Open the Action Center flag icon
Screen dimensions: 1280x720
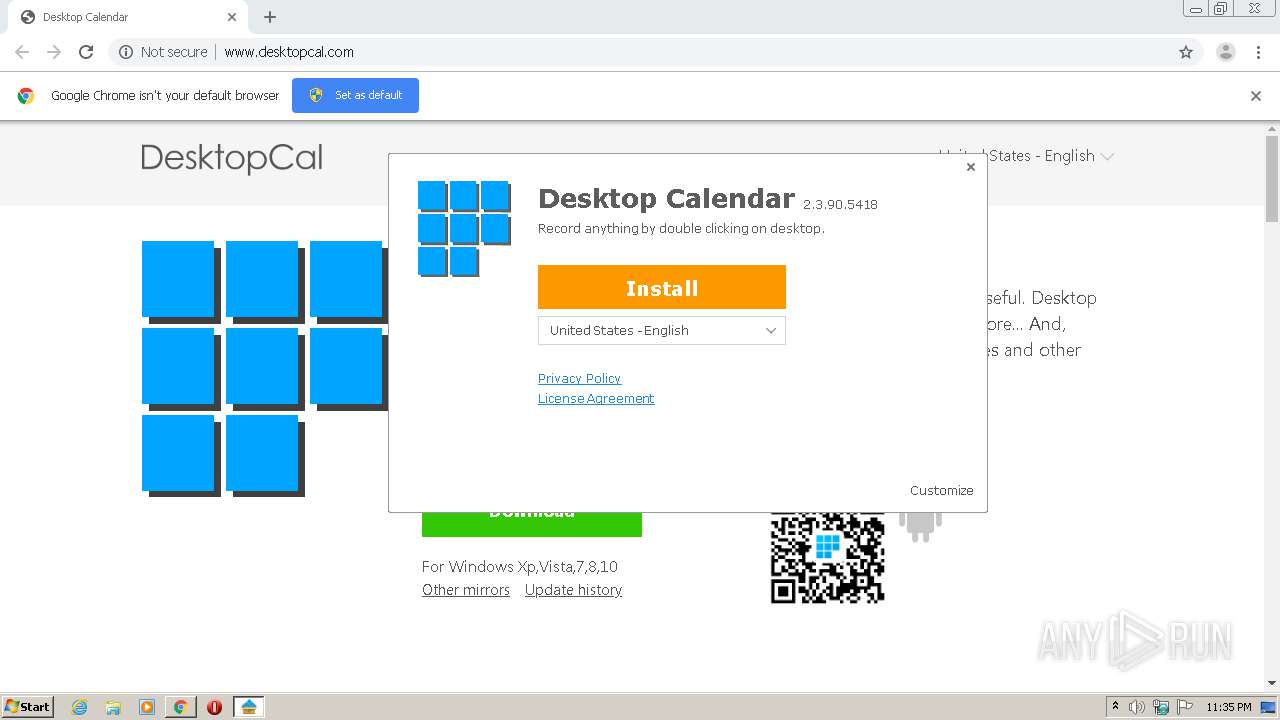1185,707
